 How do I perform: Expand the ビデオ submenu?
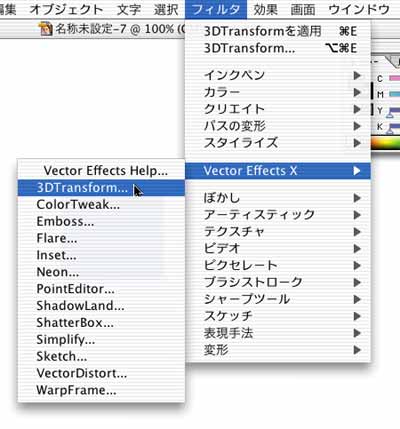(x=278, y=249)
